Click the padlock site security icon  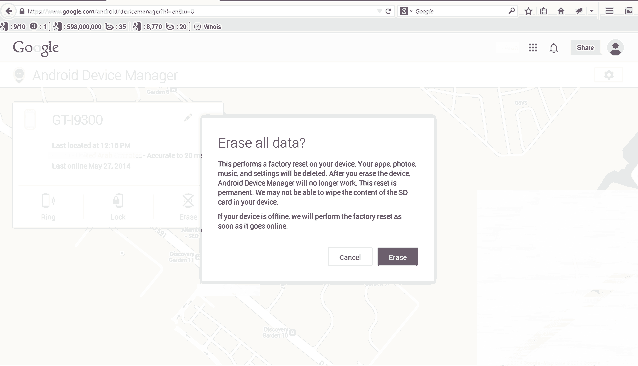[22, 11]
